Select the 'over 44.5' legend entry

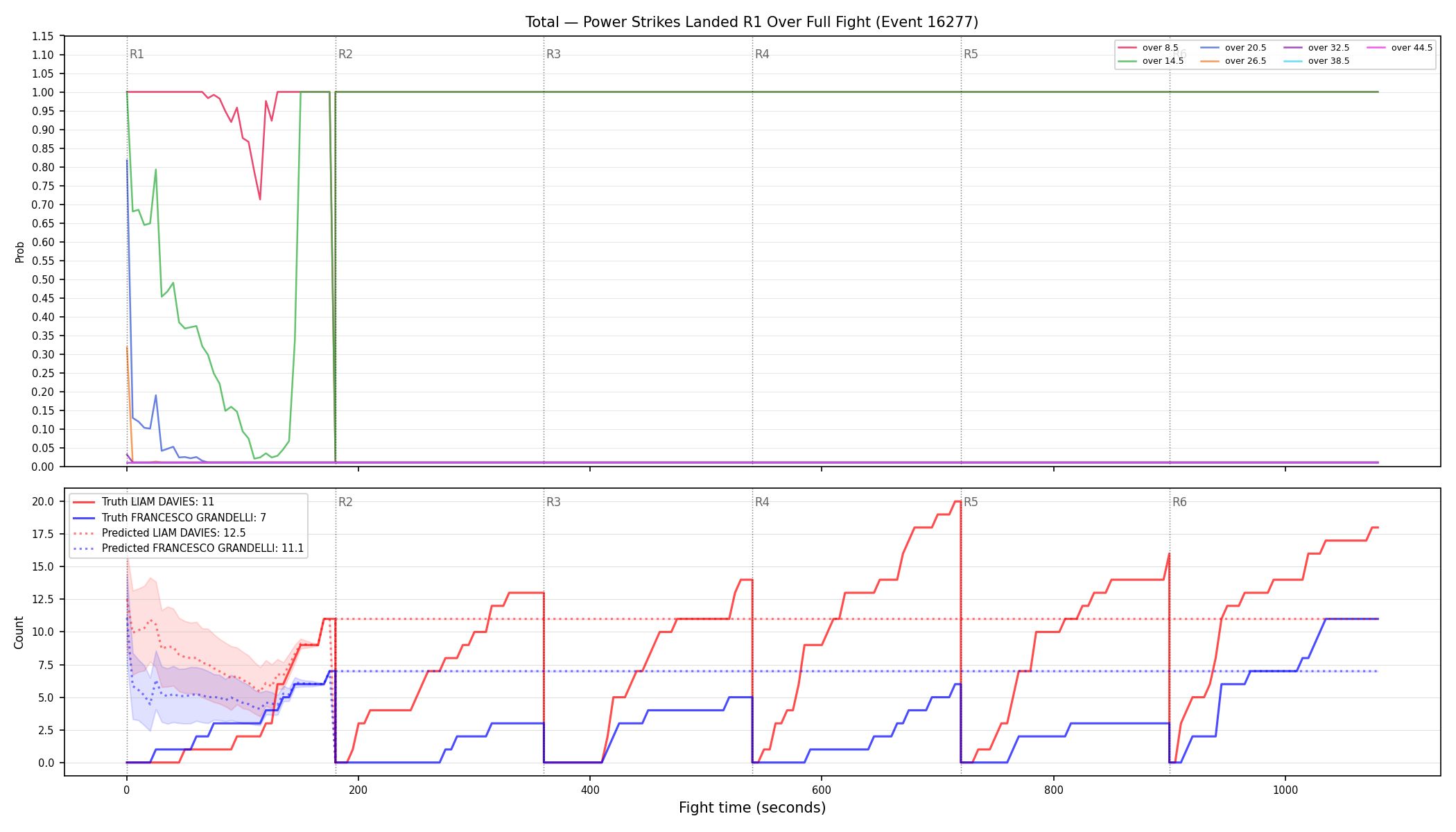coord(1400,48)
